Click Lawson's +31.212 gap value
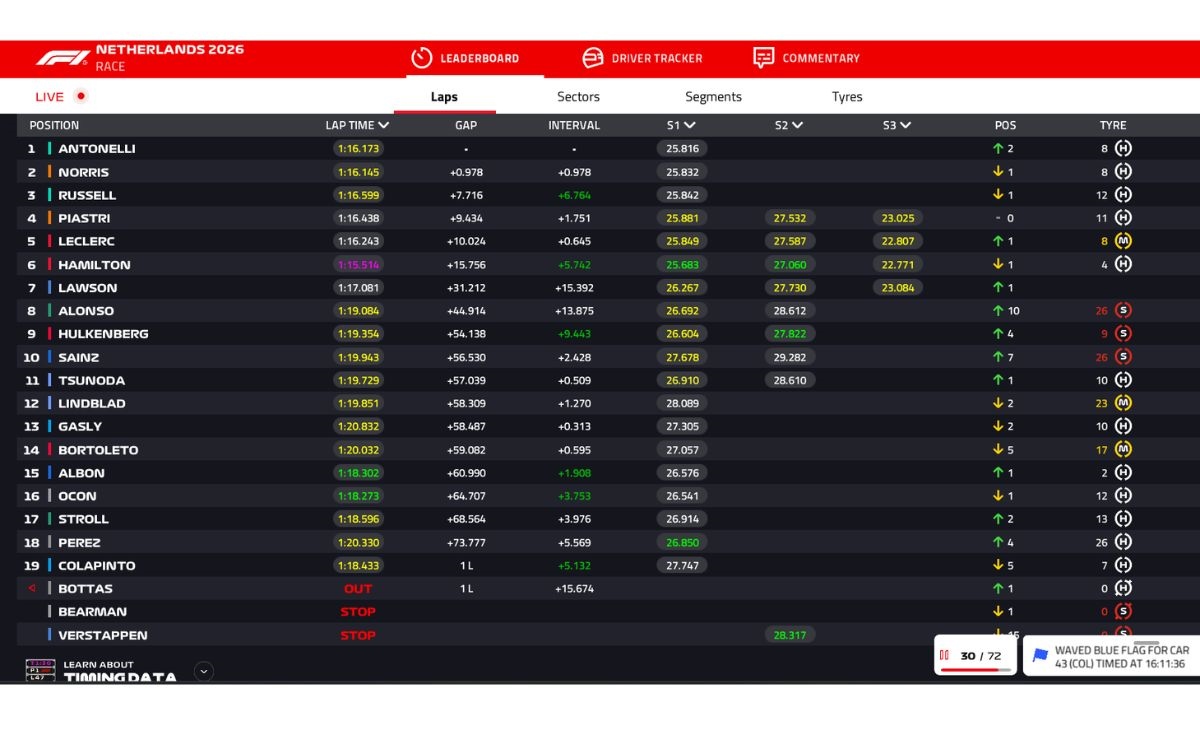This screenshot has height=729, width=1200. pos(466,288)
